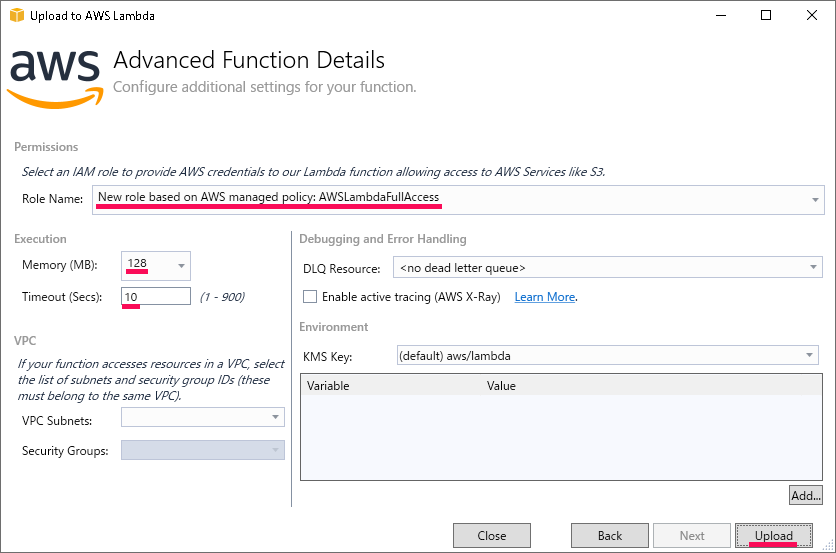The image size is (836, 553).
Task: Click the Close button at bottom
Action: tap(492, 535)
